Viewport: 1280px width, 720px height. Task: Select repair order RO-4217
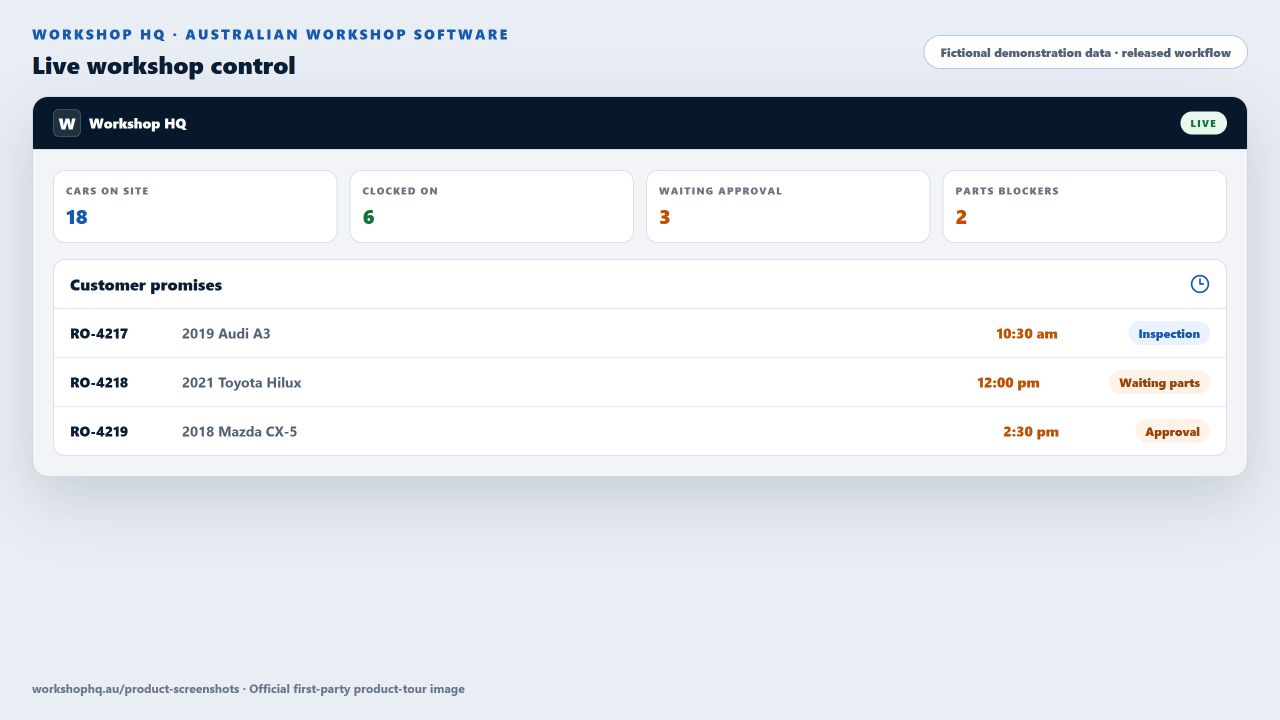[99, 334]
